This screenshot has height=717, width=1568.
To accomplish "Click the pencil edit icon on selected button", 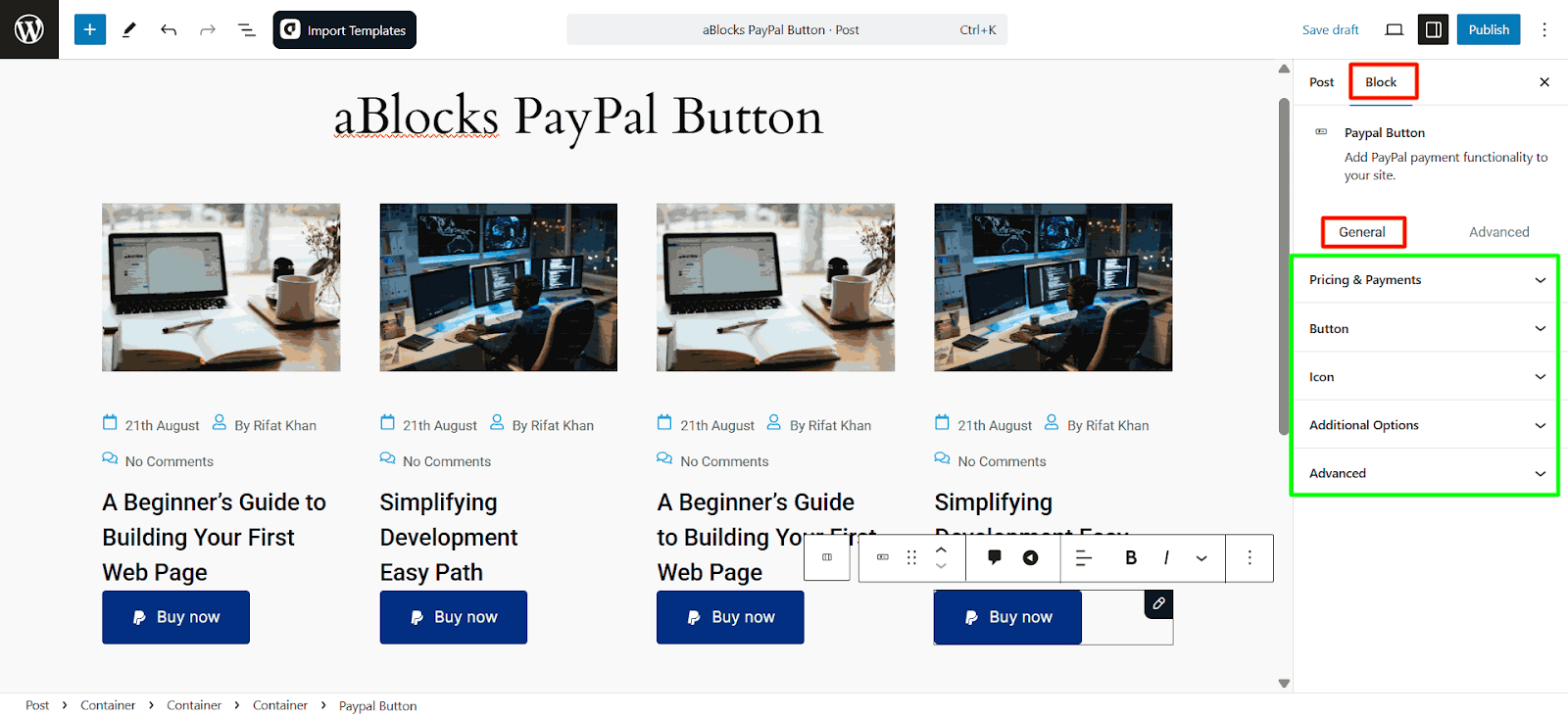I will 1158,603.
